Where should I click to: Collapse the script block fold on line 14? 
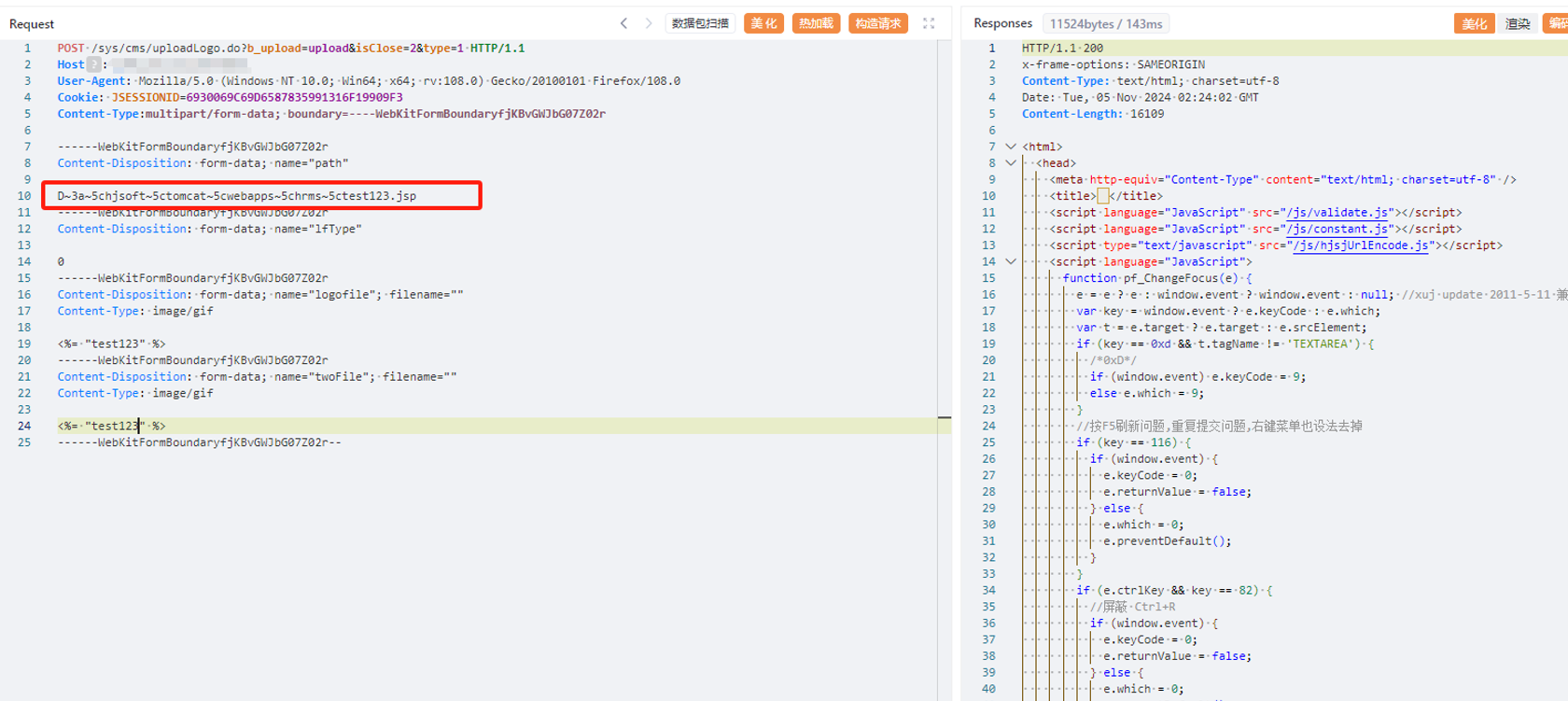[x=1011, y=262]
